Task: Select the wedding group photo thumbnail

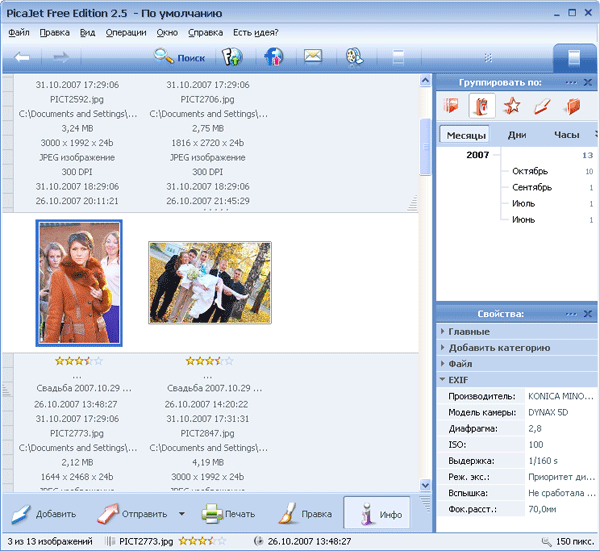Action: (x=210, y=283)
